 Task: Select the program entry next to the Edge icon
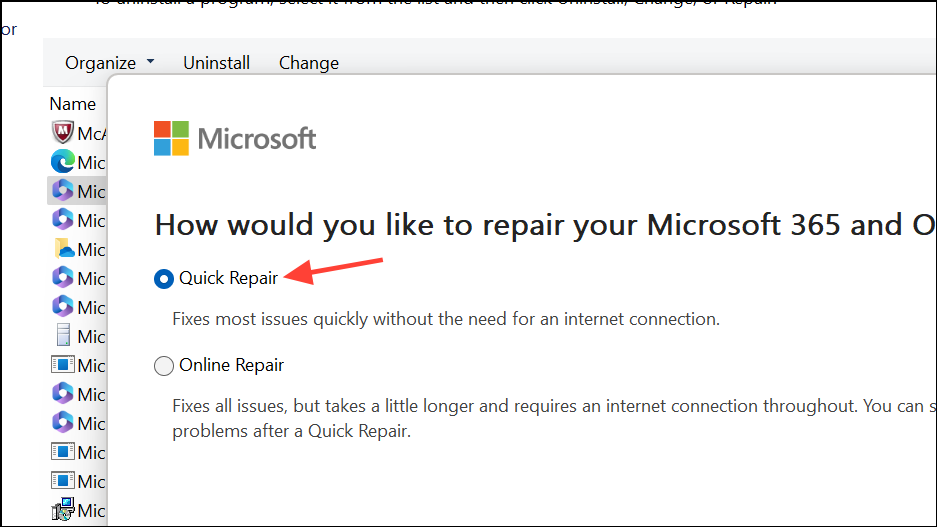click(91, 163)
